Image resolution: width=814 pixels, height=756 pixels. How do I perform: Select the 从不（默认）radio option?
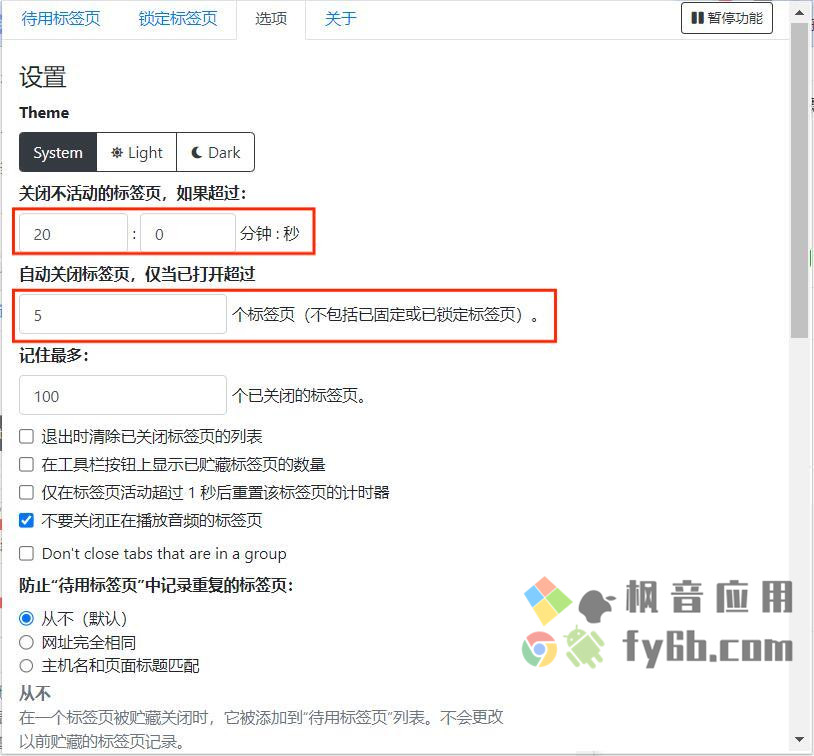point(26,618)
